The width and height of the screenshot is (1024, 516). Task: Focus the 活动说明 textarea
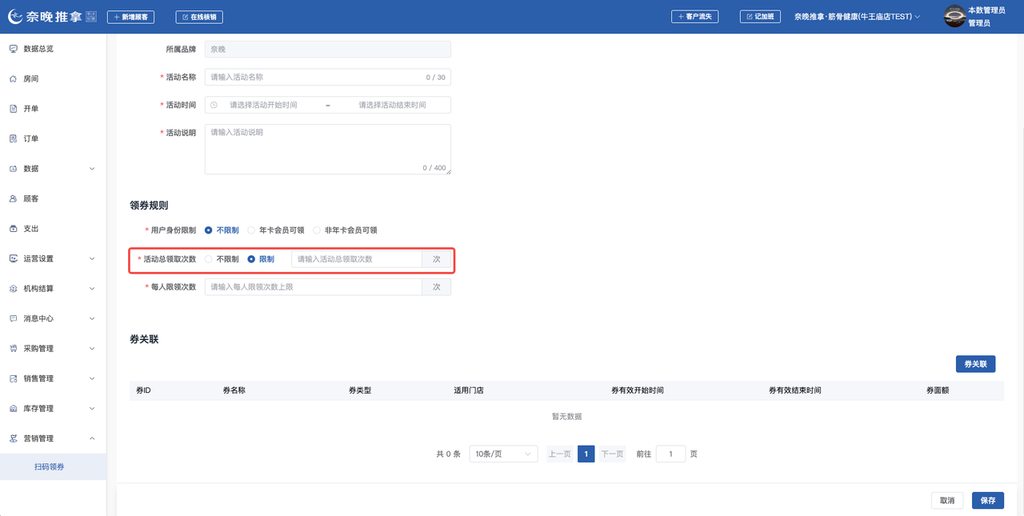pyautogui.click(x=328, y=150)
